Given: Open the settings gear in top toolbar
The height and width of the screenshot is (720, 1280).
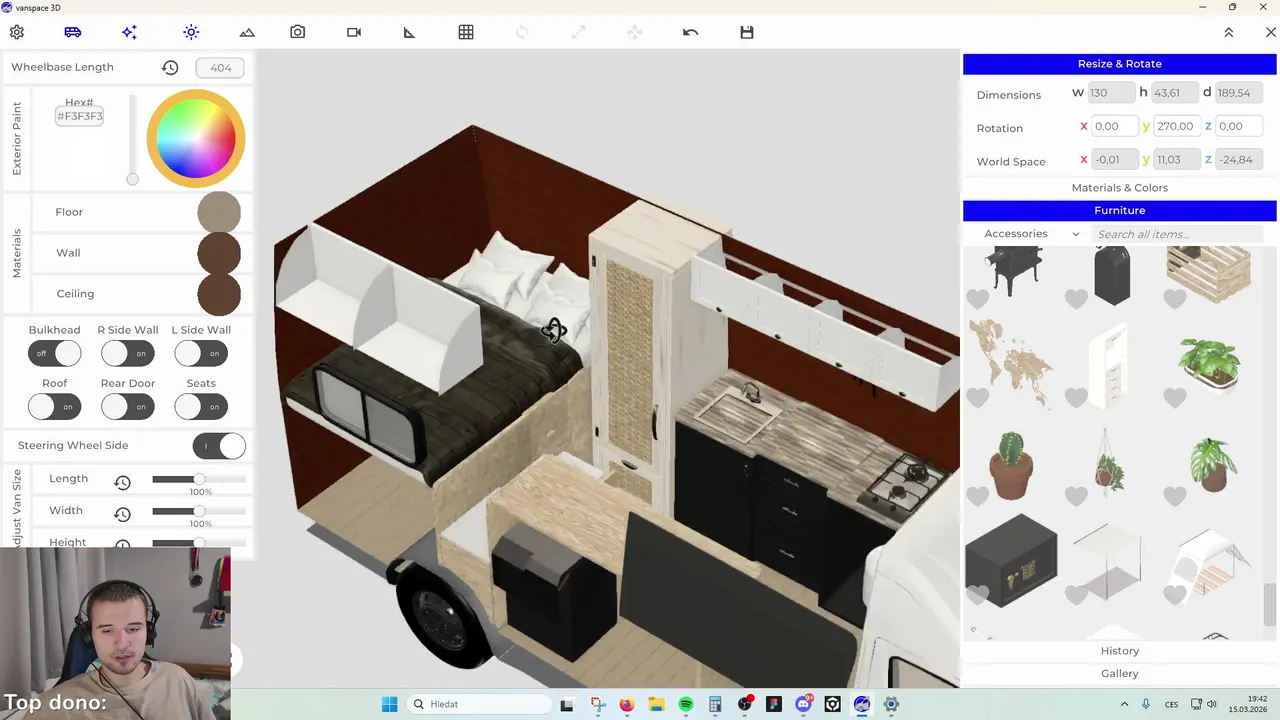Looking at the screenshot, I should 17,32.
